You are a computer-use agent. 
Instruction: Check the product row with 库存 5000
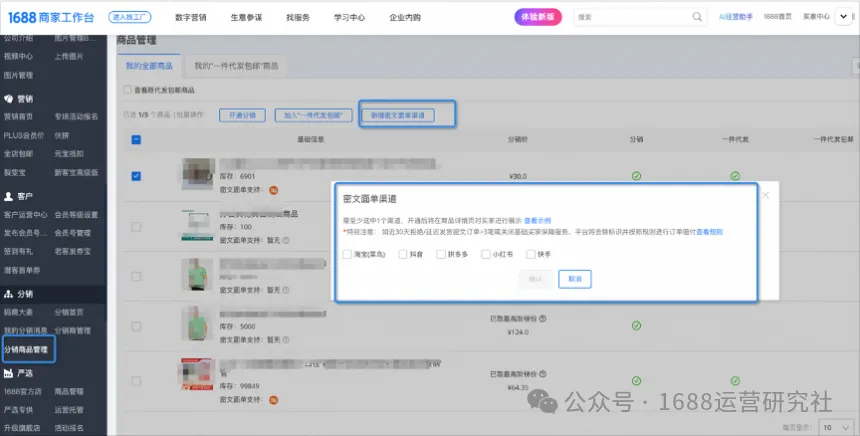point(136,326)
